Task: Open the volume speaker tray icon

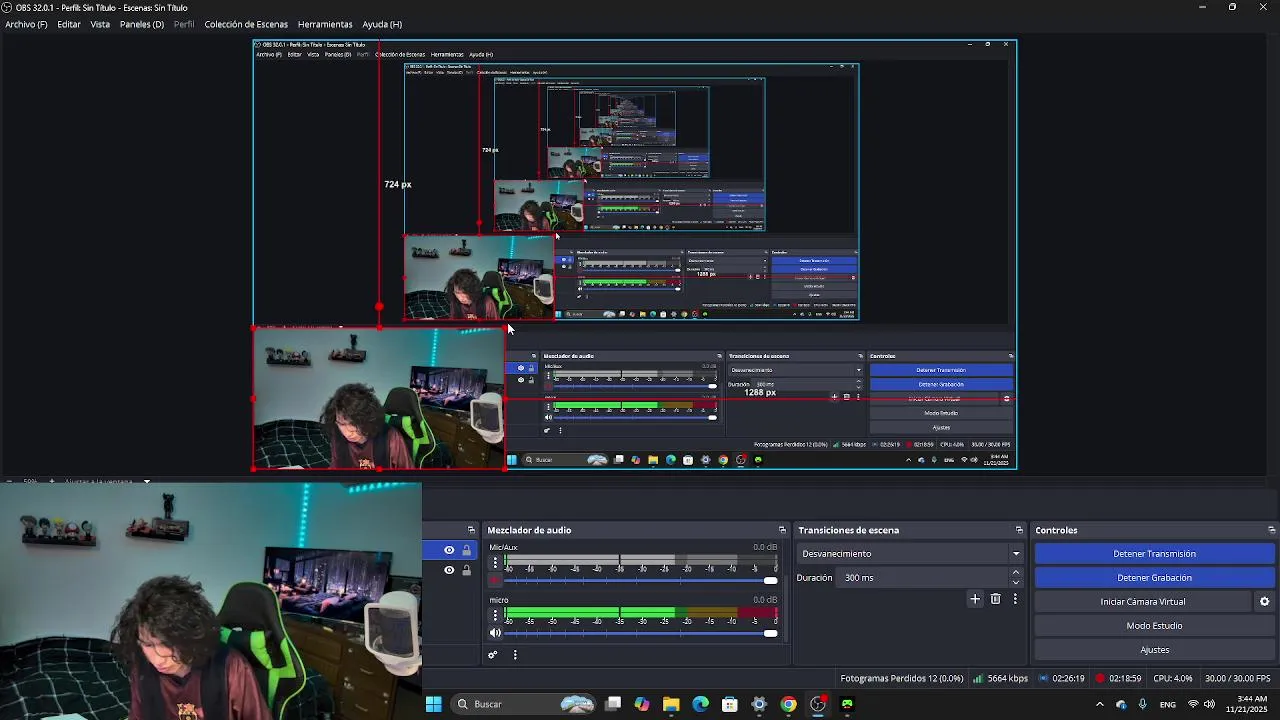Action: 1209,704
